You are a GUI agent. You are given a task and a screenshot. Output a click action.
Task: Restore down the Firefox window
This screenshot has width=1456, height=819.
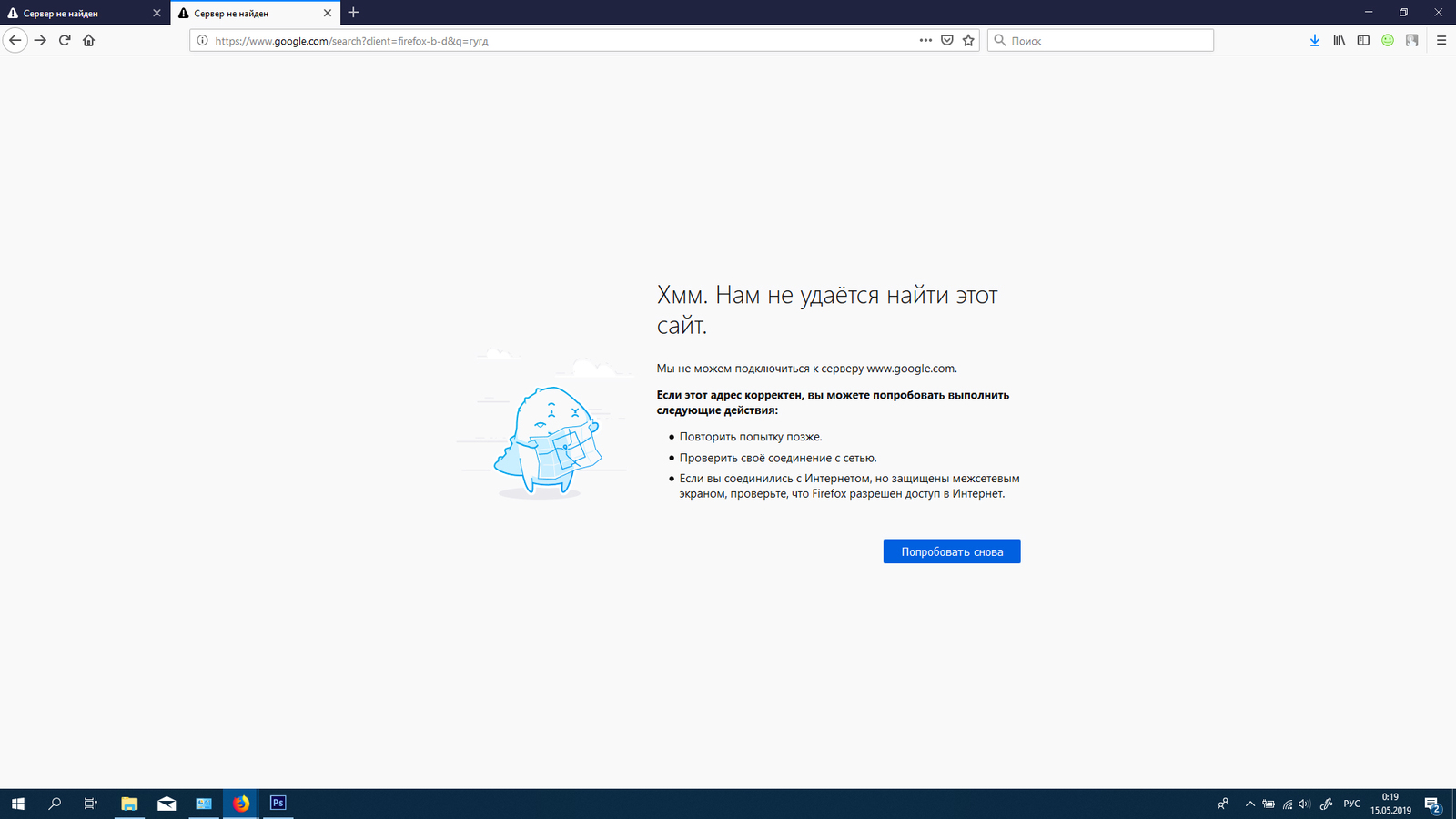(1403, 12)
